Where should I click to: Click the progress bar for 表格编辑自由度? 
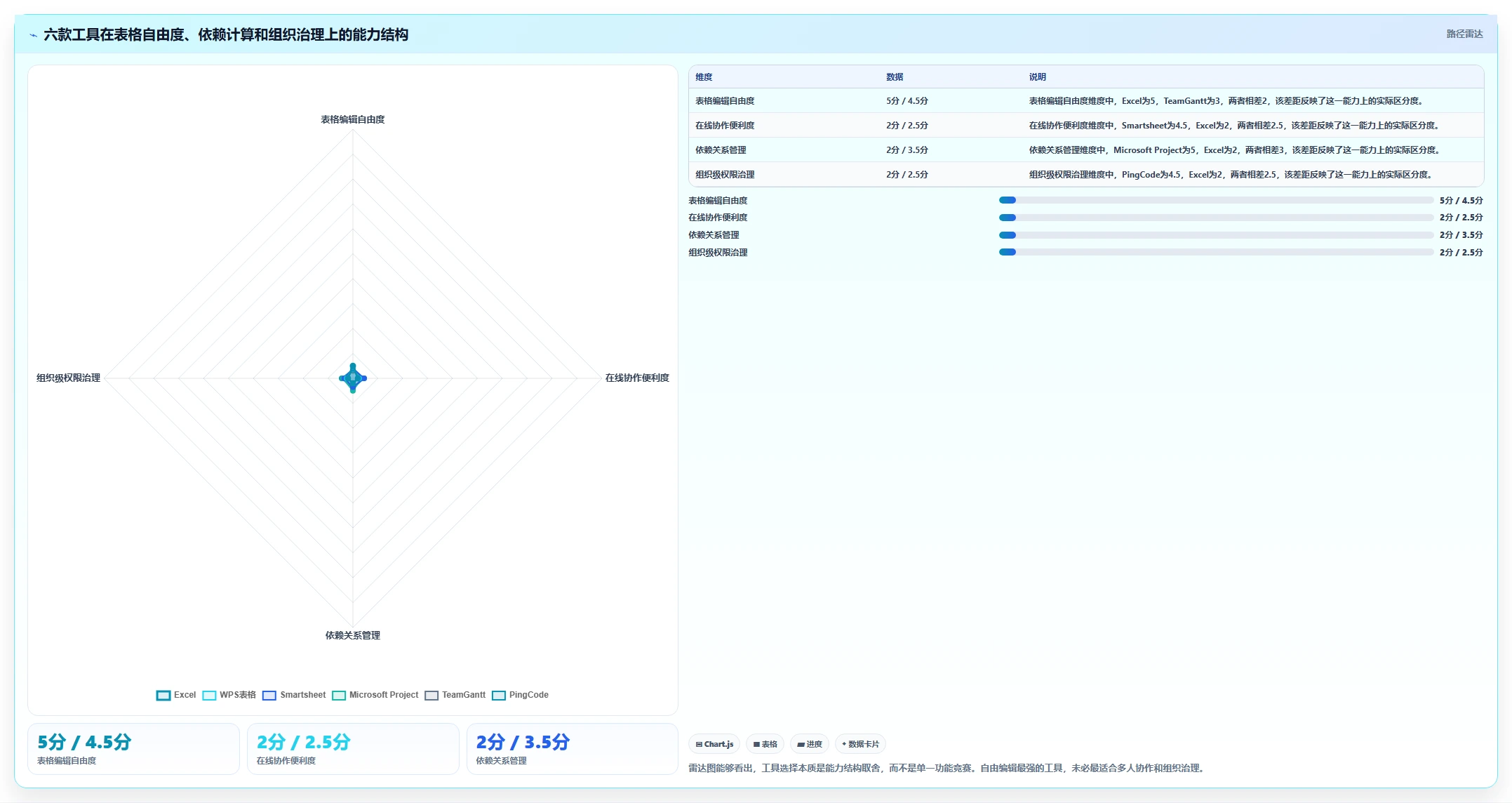coord(1216,200)
